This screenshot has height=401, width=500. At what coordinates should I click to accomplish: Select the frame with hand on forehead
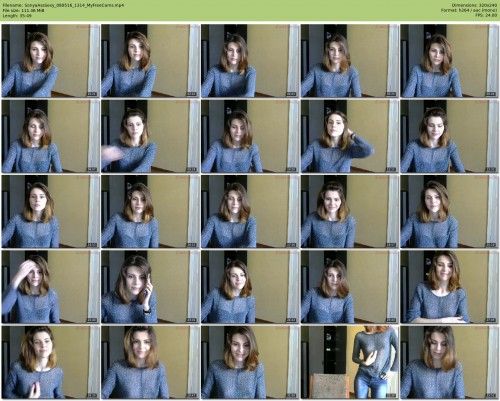[x=51, y=287]
